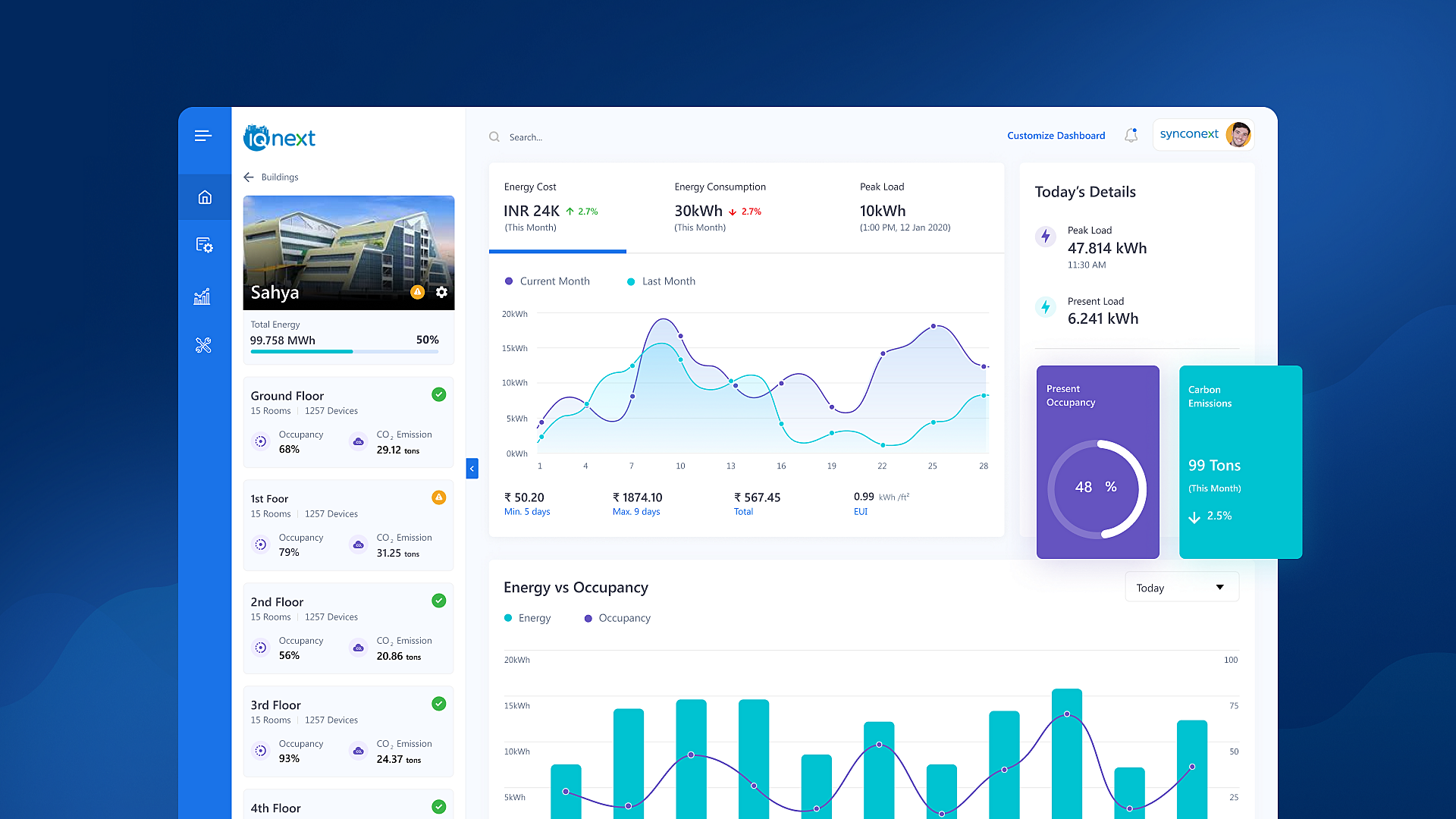Open the device settings sidebar icon

coord(204,245)
